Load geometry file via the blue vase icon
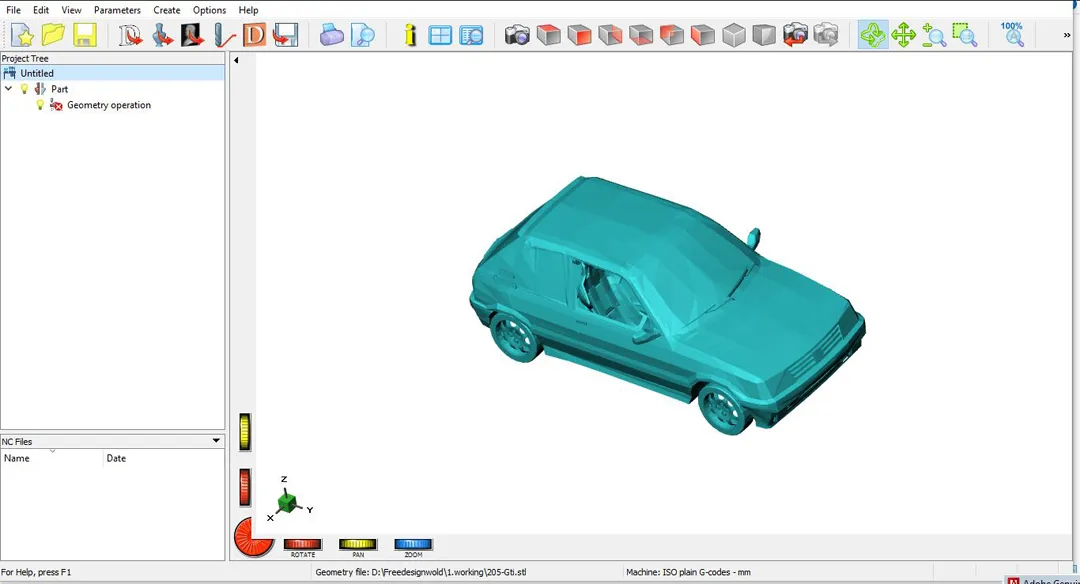 click(x=162, y=34)
